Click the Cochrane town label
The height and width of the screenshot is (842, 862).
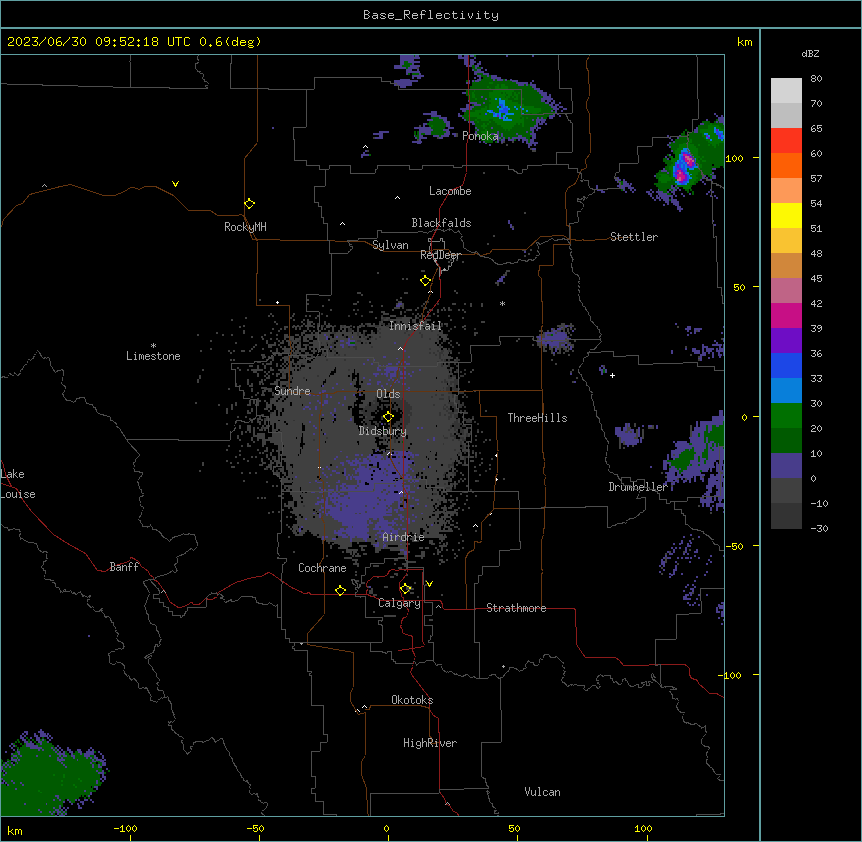tap(322, 568)
